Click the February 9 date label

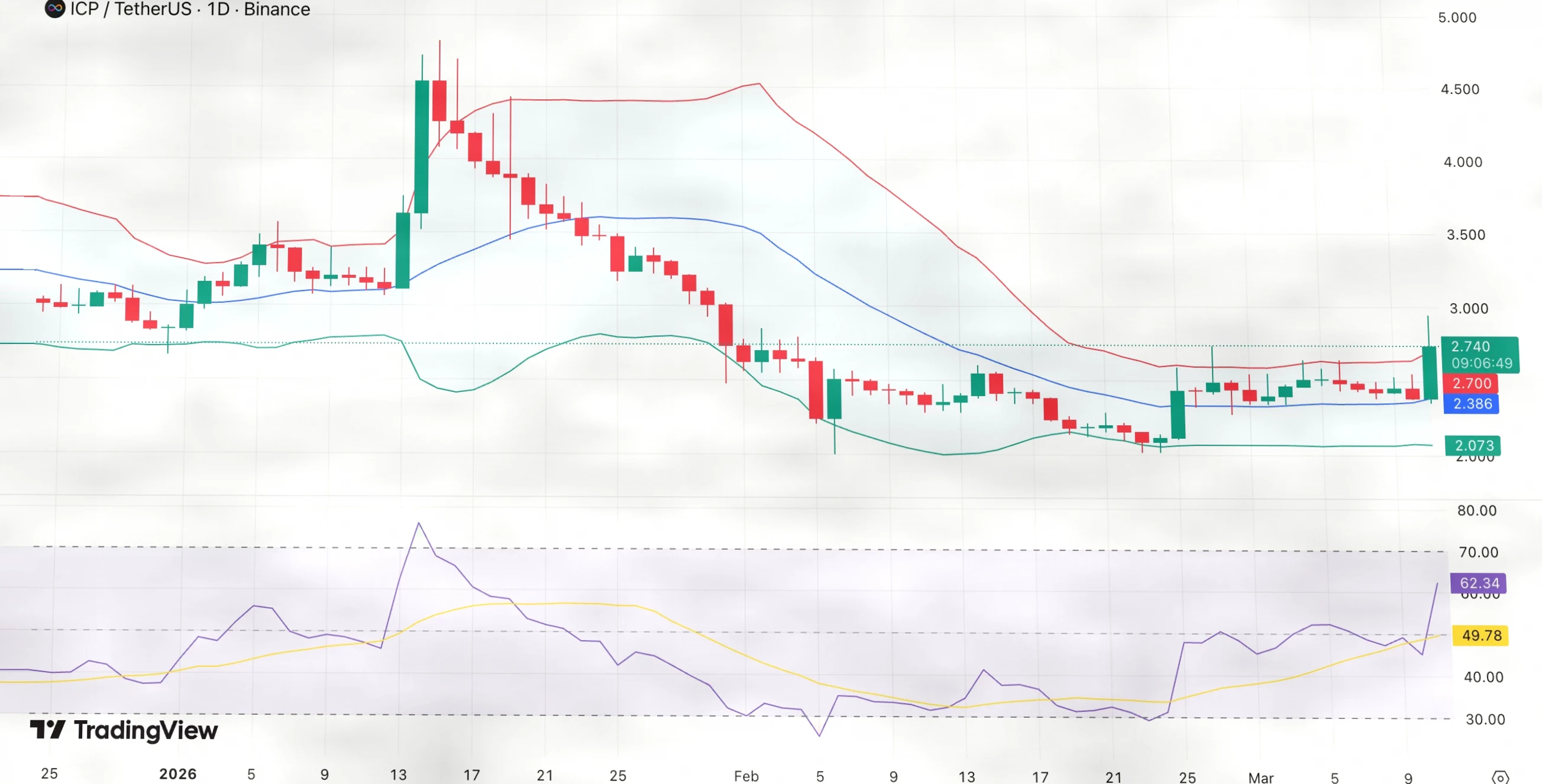(x=893, y=776)
